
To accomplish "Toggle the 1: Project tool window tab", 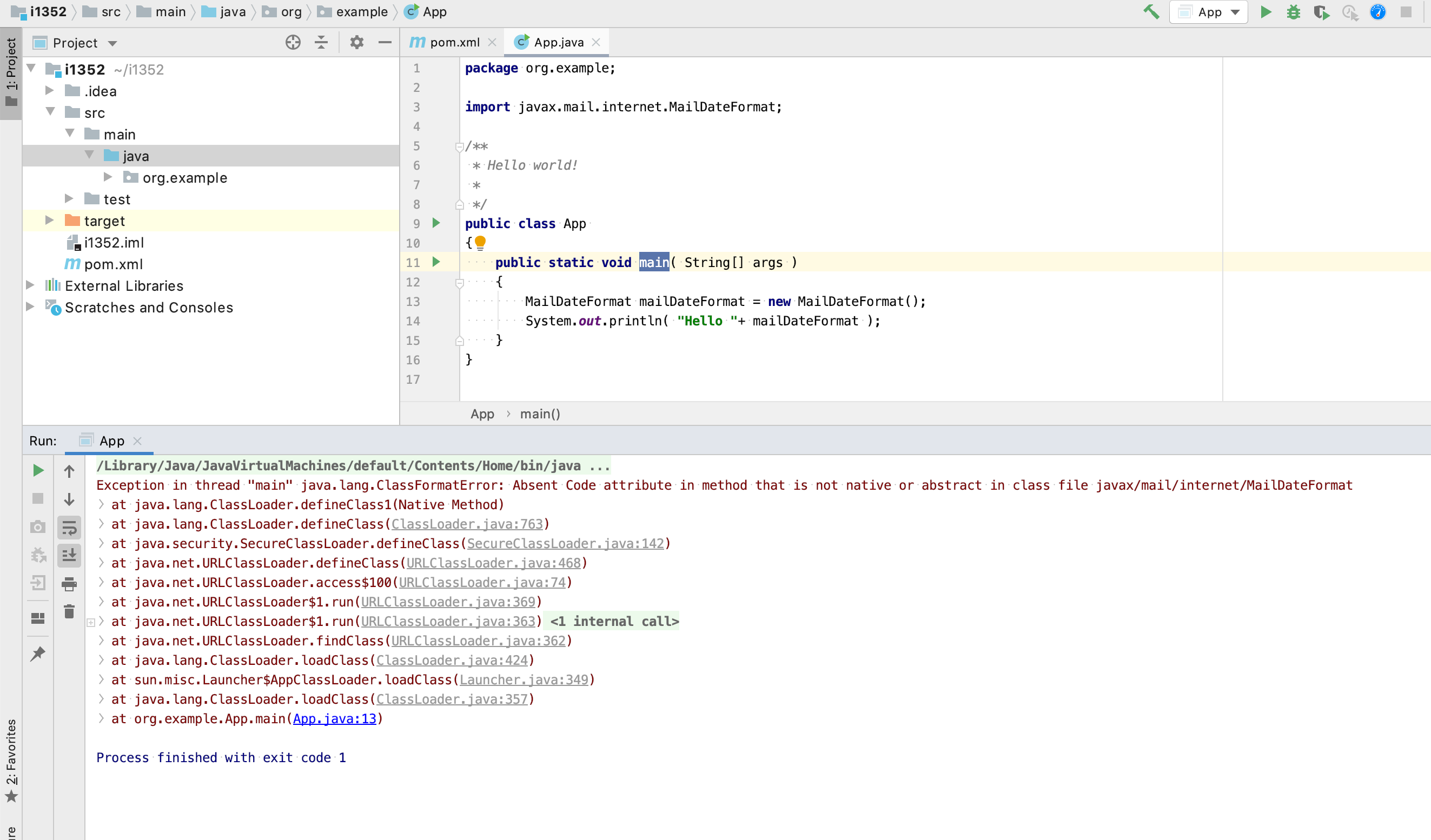I will (x=11, y=72).
